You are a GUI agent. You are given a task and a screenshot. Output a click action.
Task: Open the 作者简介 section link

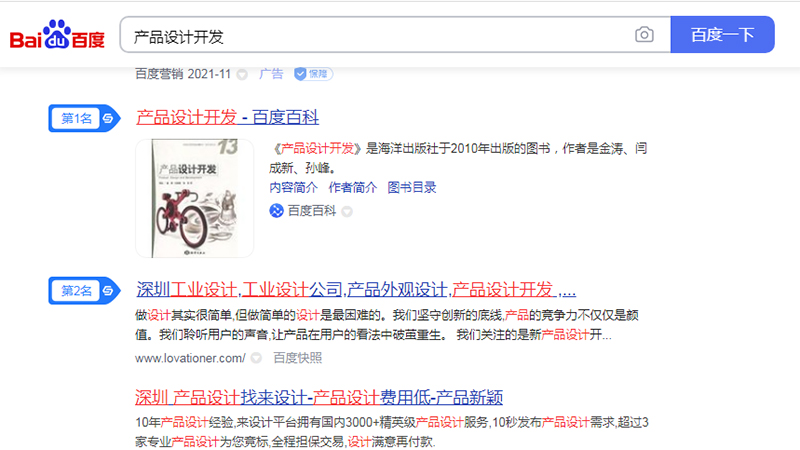(x=353, y=187)
